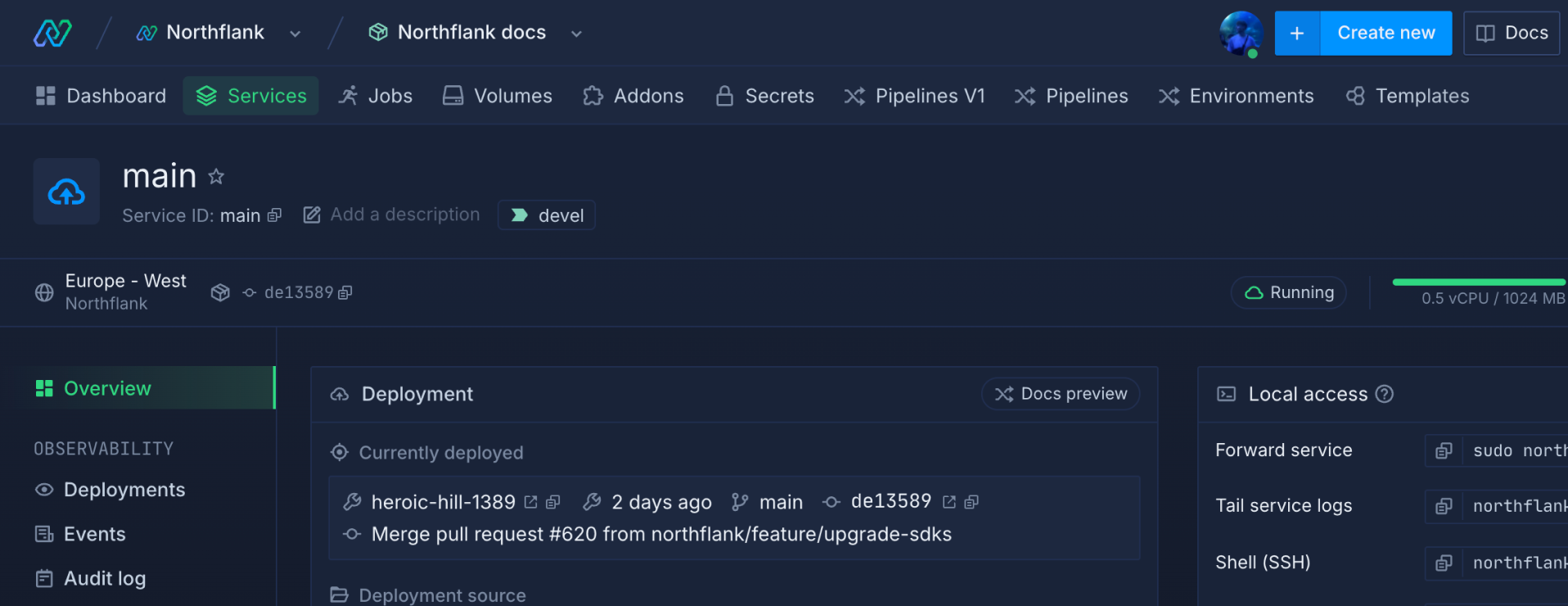
Task: Click the Currently deployed target icon
Action: [339, 452]
